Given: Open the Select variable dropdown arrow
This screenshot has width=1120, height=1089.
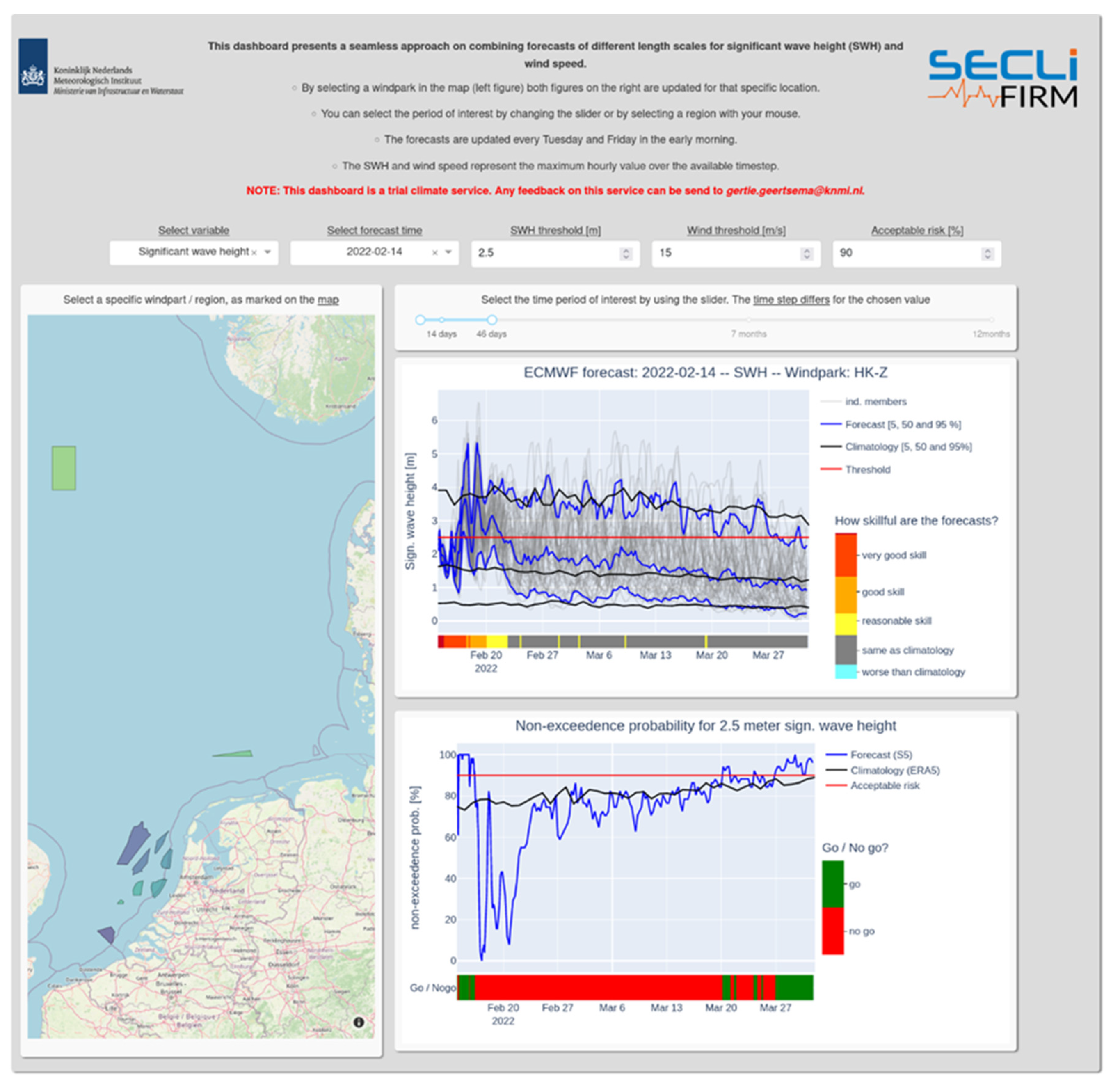Looking at the screenshot, I should 267,252.
